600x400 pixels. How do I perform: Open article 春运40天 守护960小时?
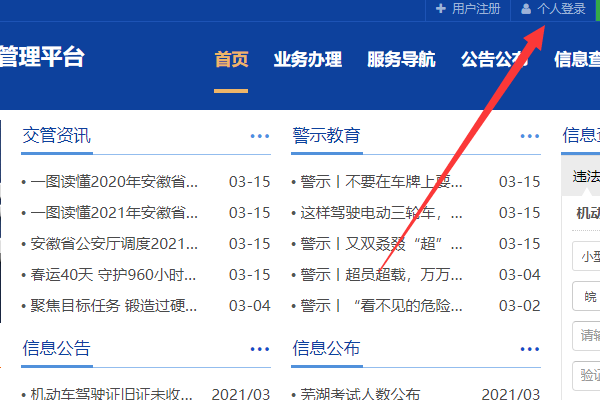click(112, 274)
